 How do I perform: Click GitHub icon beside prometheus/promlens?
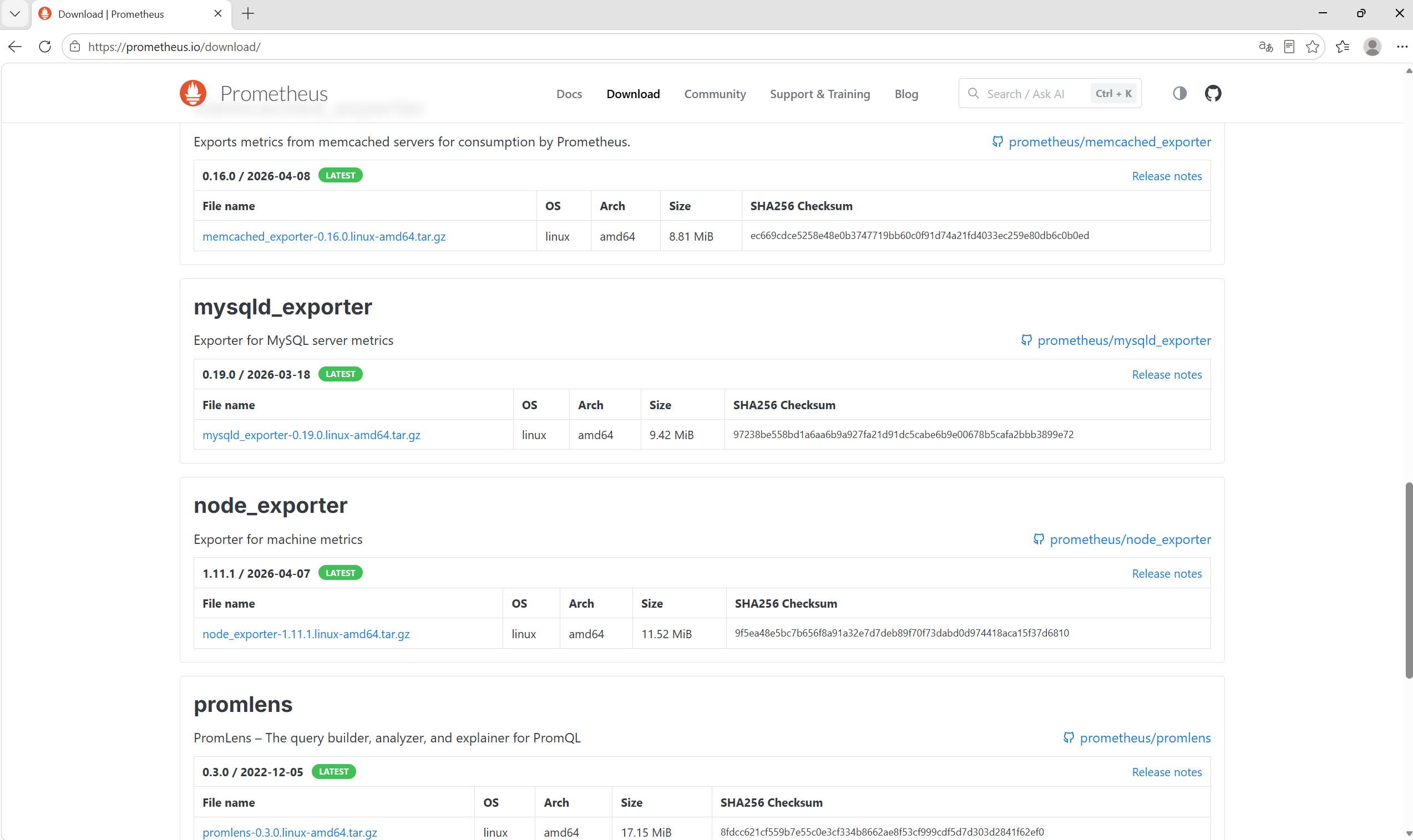click(1068, 737)
